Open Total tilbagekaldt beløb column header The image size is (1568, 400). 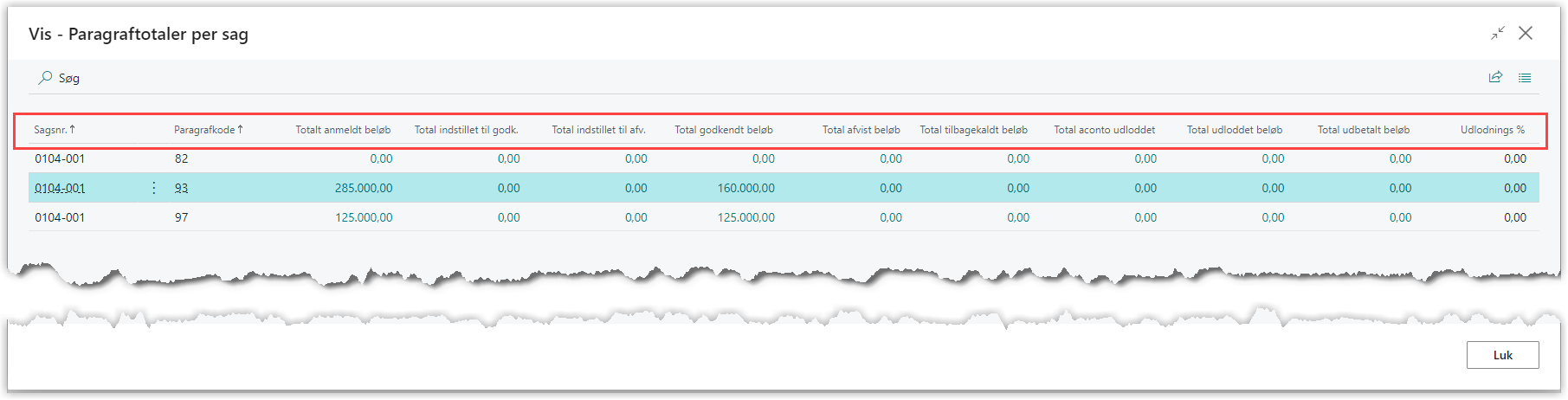pos(974,130)
